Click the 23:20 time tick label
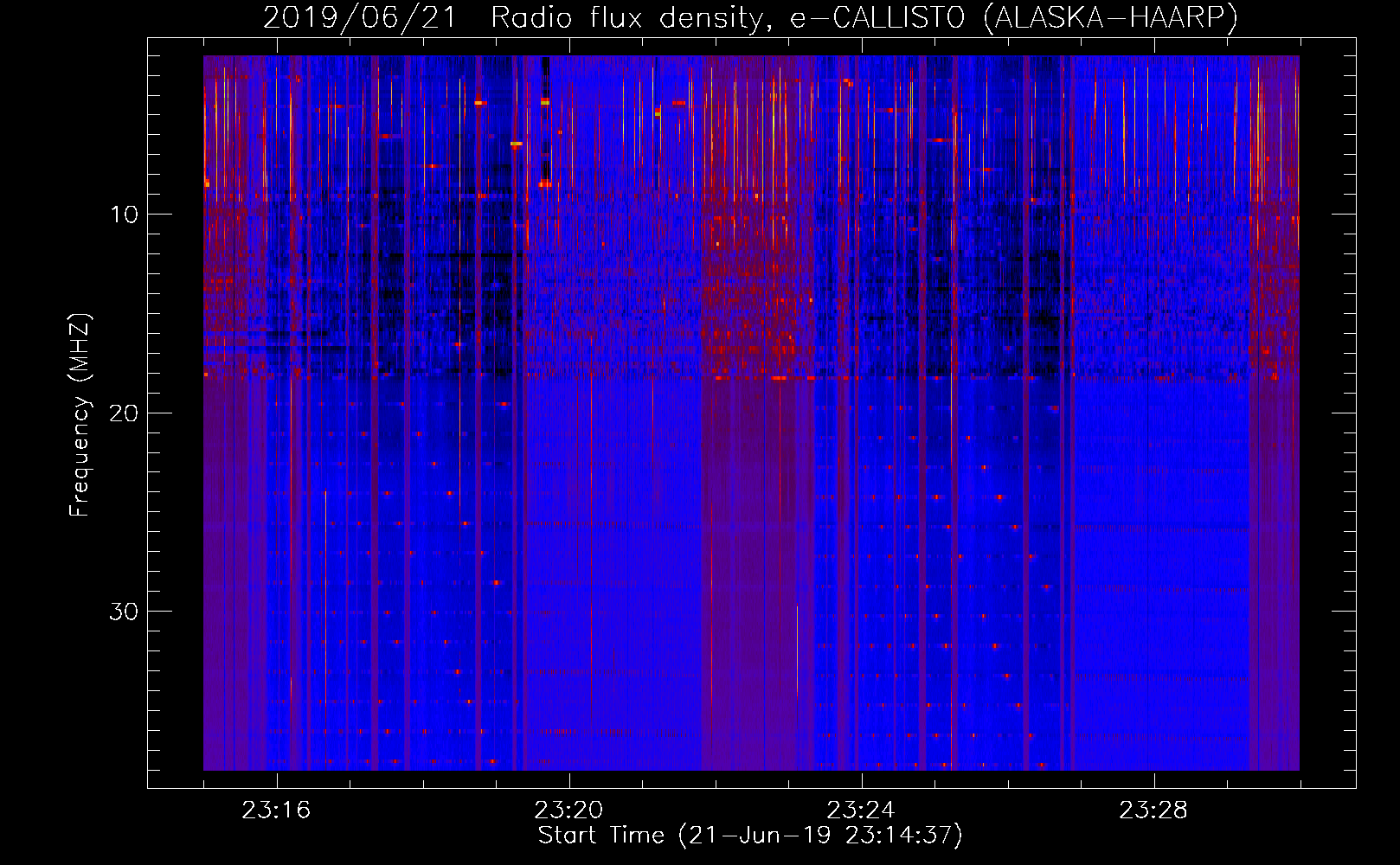Image resolution: width=1400 pixels, height=865 pixels. tap(568, 811)
